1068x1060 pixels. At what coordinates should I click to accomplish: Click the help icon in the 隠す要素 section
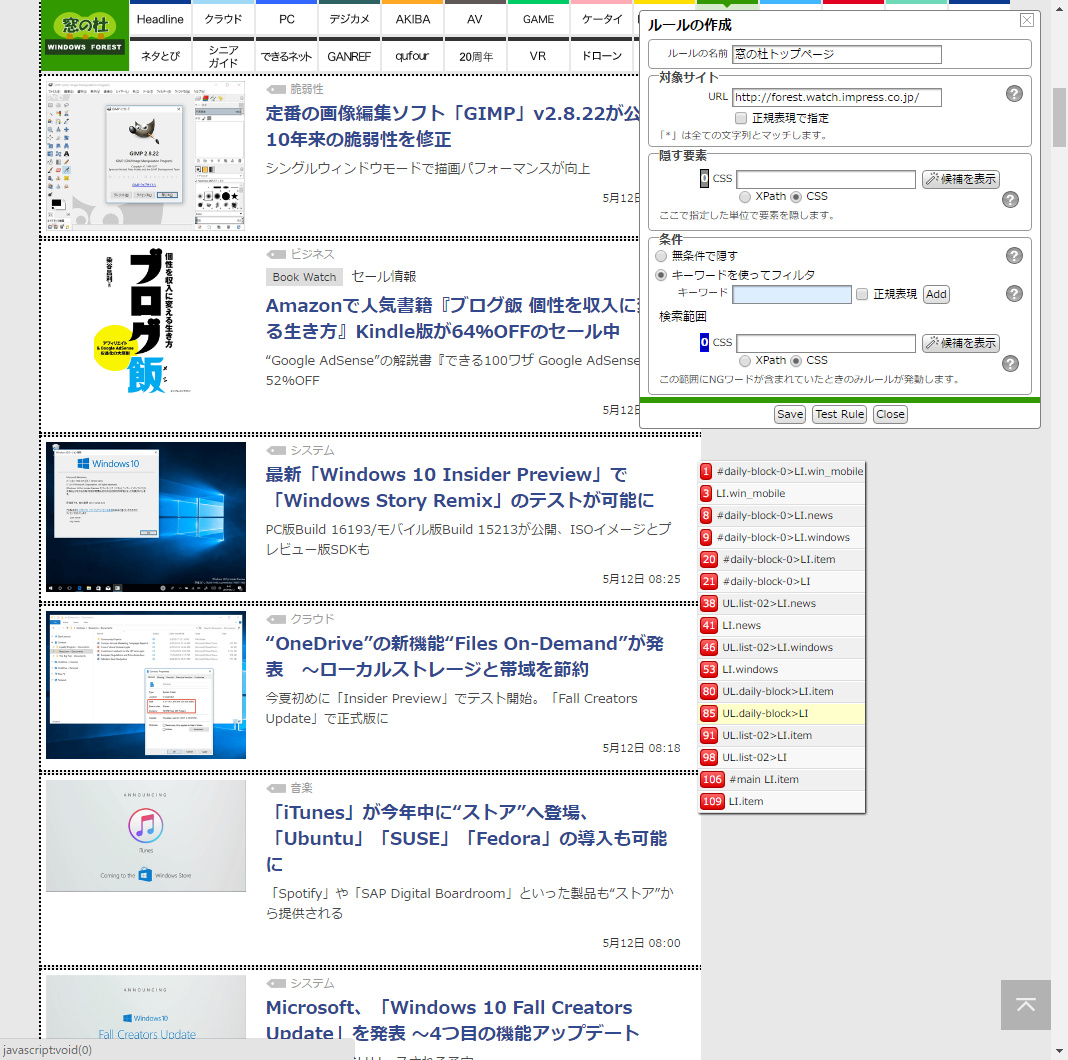[x=1010, y=199]
